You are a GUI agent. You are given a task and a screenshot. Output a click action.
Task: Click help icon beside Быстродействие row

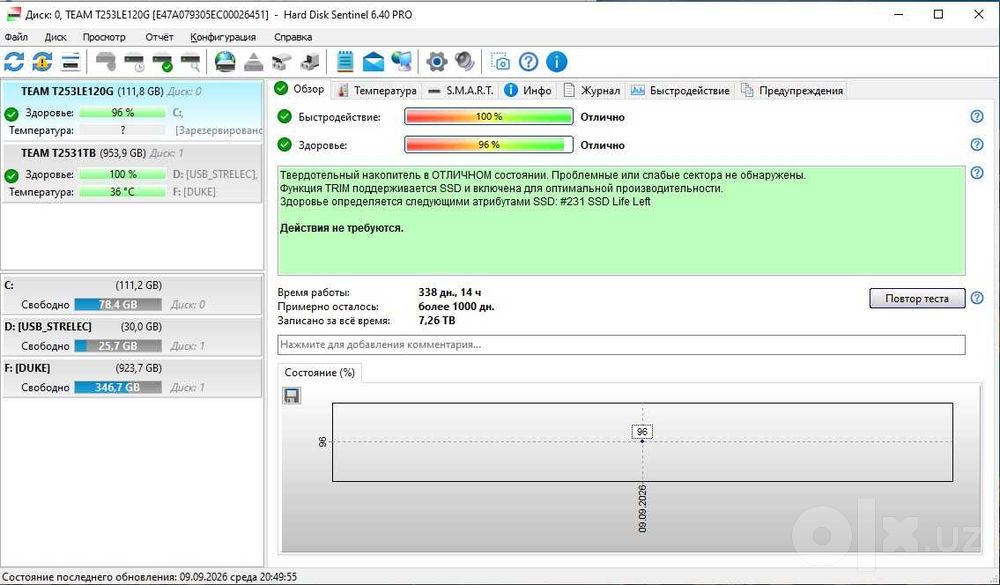tap(976, 117)
